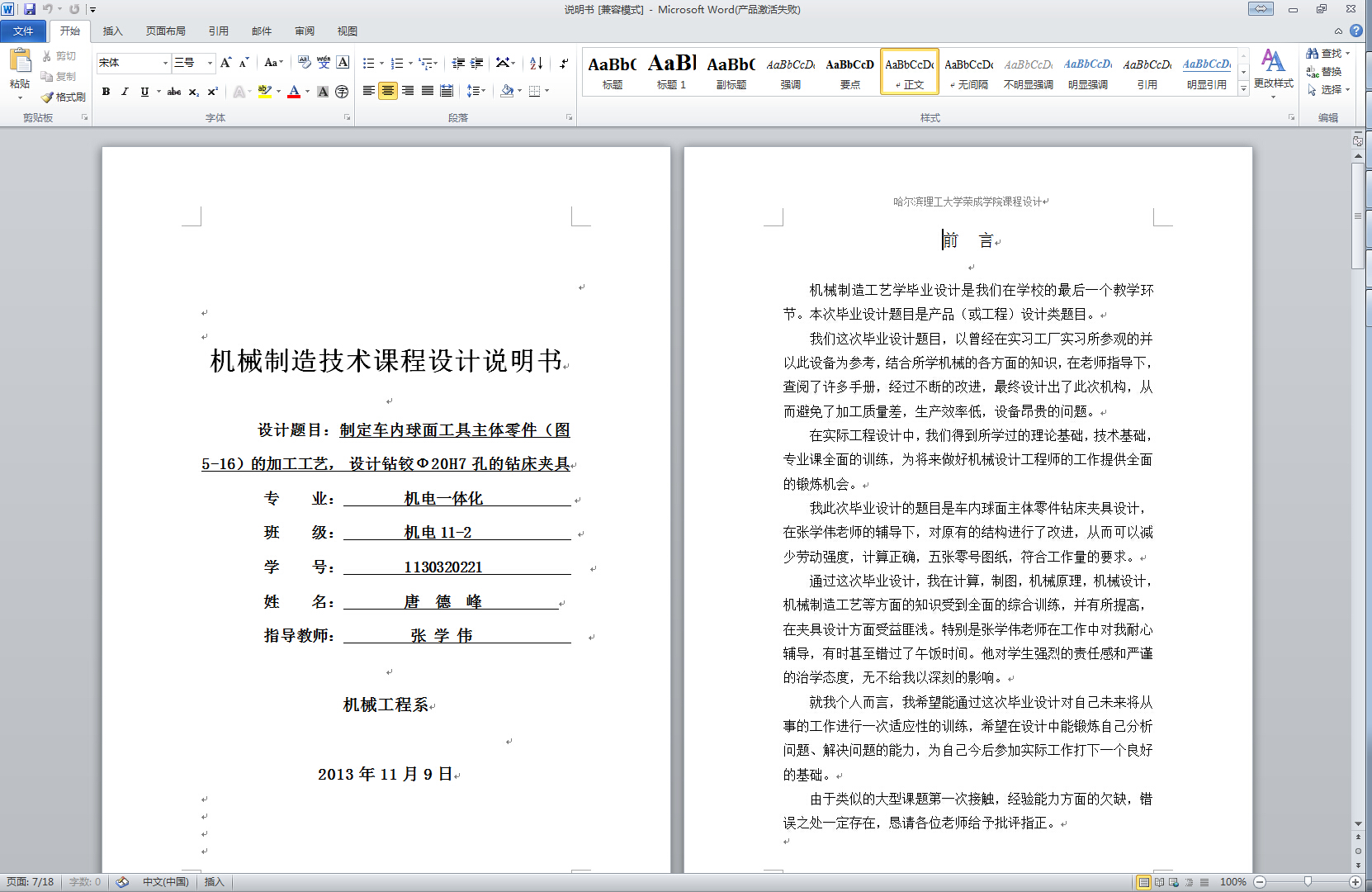This screenshot has height=892, width=1372.
Task: Apply the Subtitle (副标题) style
Action: pos(731,71)
